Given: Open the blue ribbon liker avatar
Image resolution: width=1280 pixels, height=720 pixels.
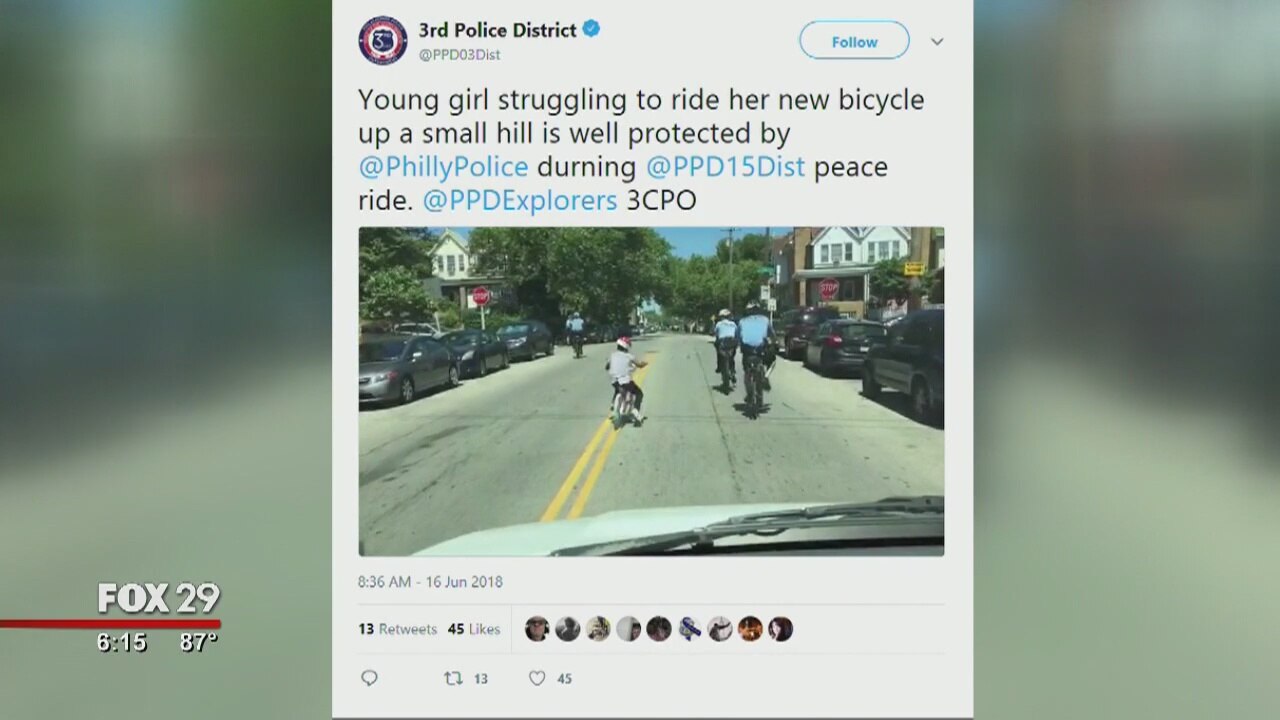Looking at the screenshot, I should tap(689, 629).
